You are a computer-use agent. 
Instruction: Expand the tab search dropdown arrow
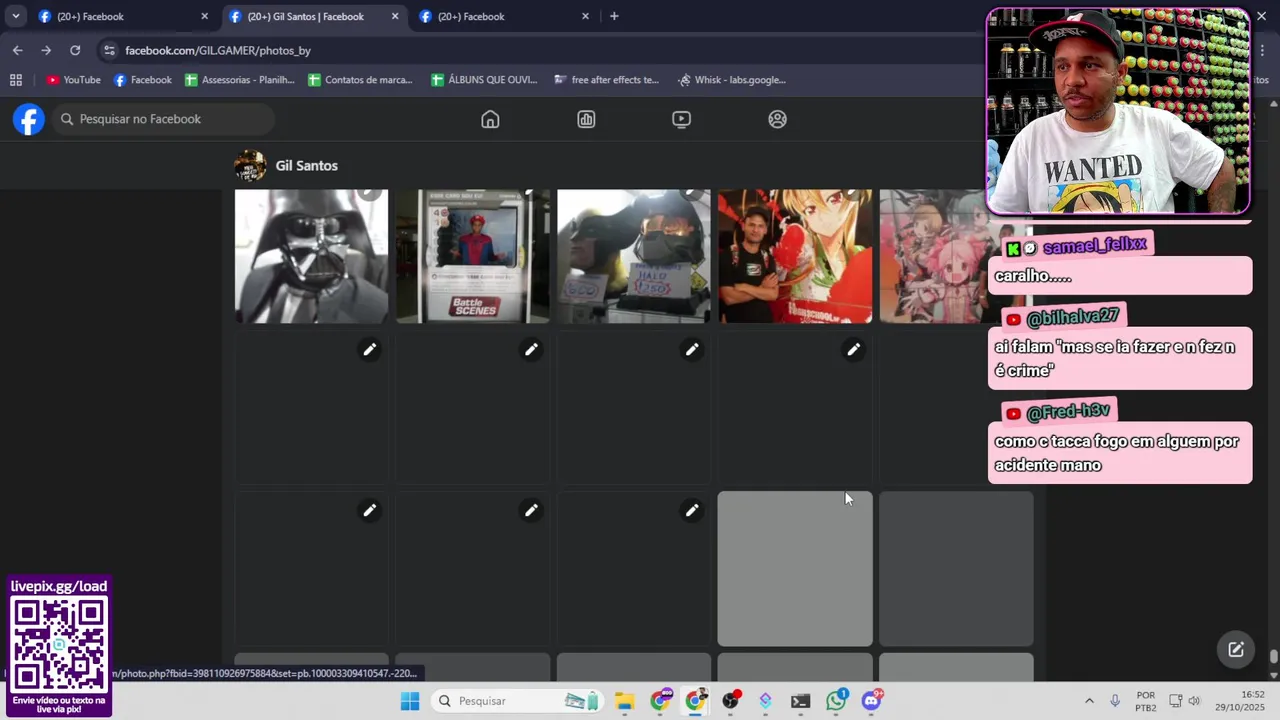tap(15, 16)
